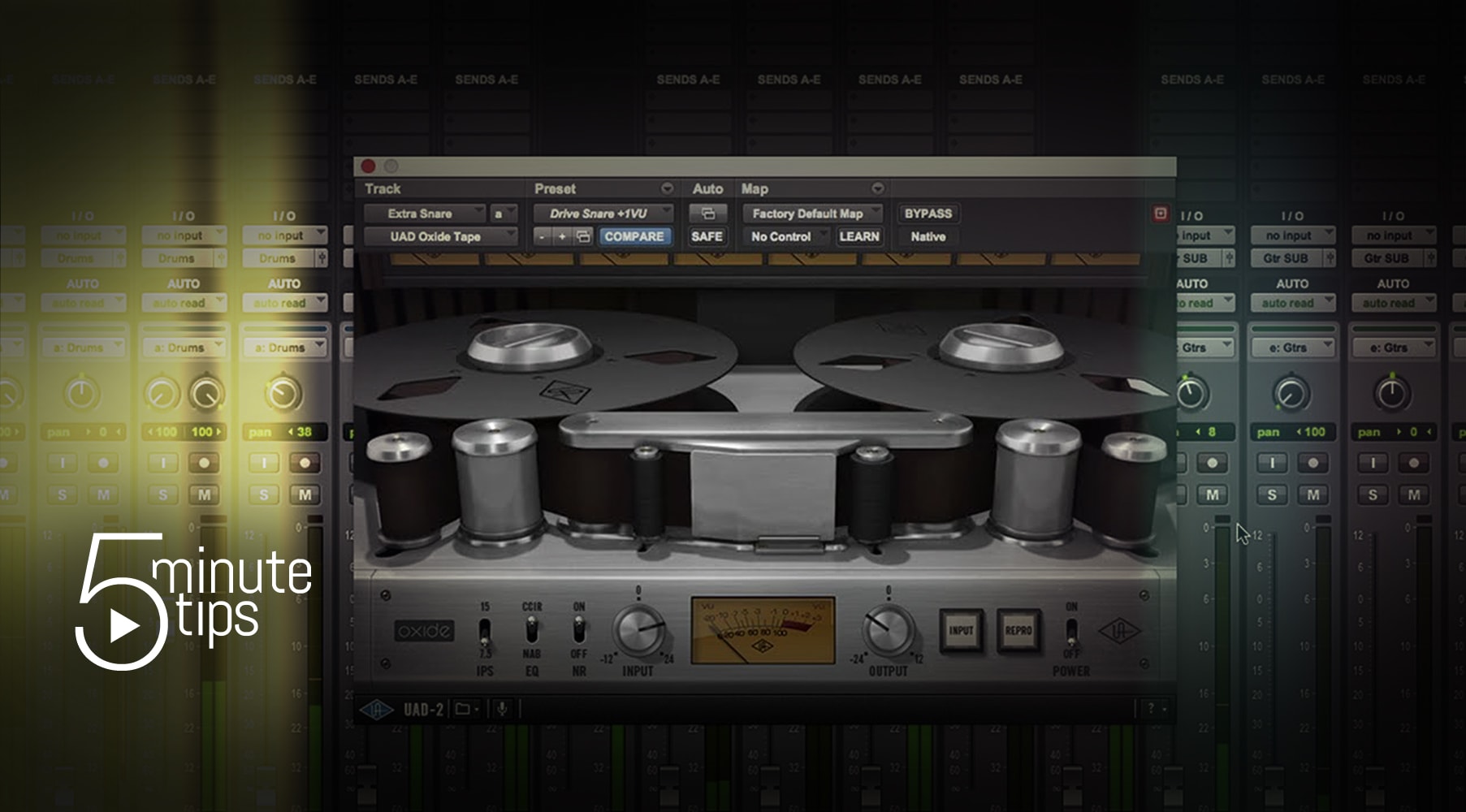Click the Drums output selector on pan 38 track
Image resolution: width=1466 pixels, height=812 pixels.
click(x=277, y=258)
